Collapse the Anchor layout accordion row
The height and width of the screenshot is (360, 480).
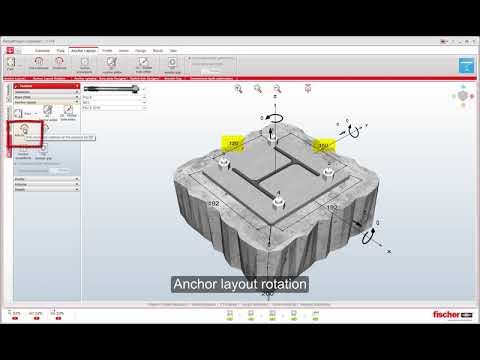(46, 102)
